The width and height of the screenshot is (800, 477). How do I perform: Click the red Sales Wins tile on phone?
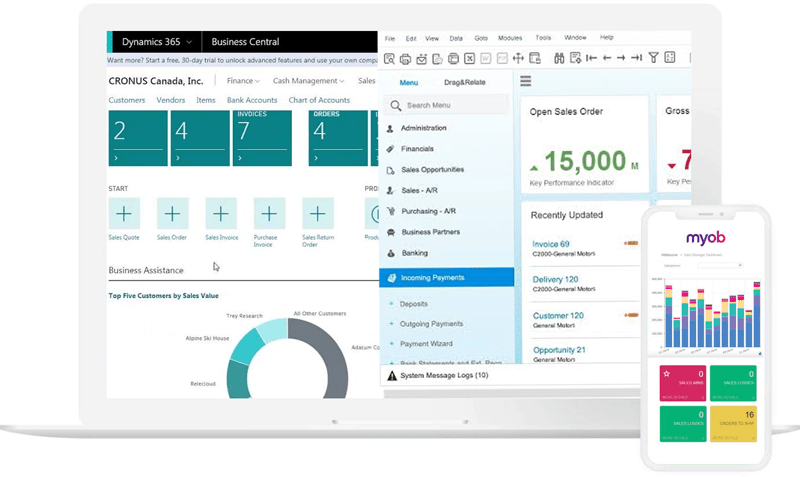(683, 383)
